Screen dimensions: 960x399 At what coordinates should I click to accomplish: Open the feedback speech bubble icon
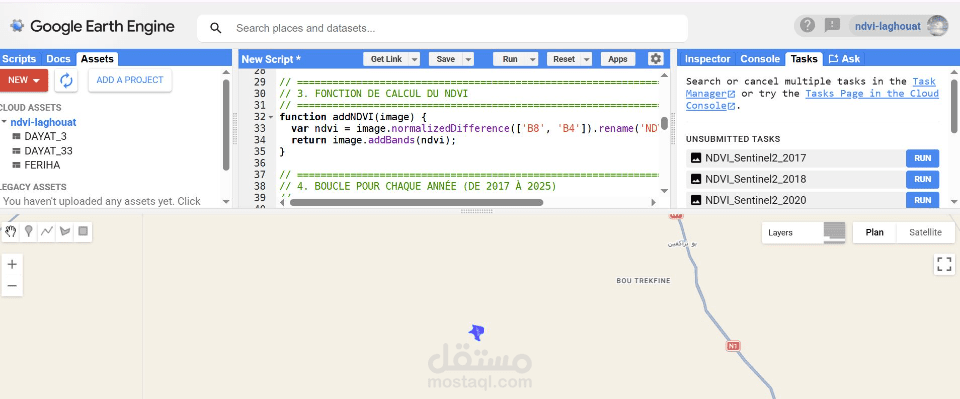(x=832, y=26)
